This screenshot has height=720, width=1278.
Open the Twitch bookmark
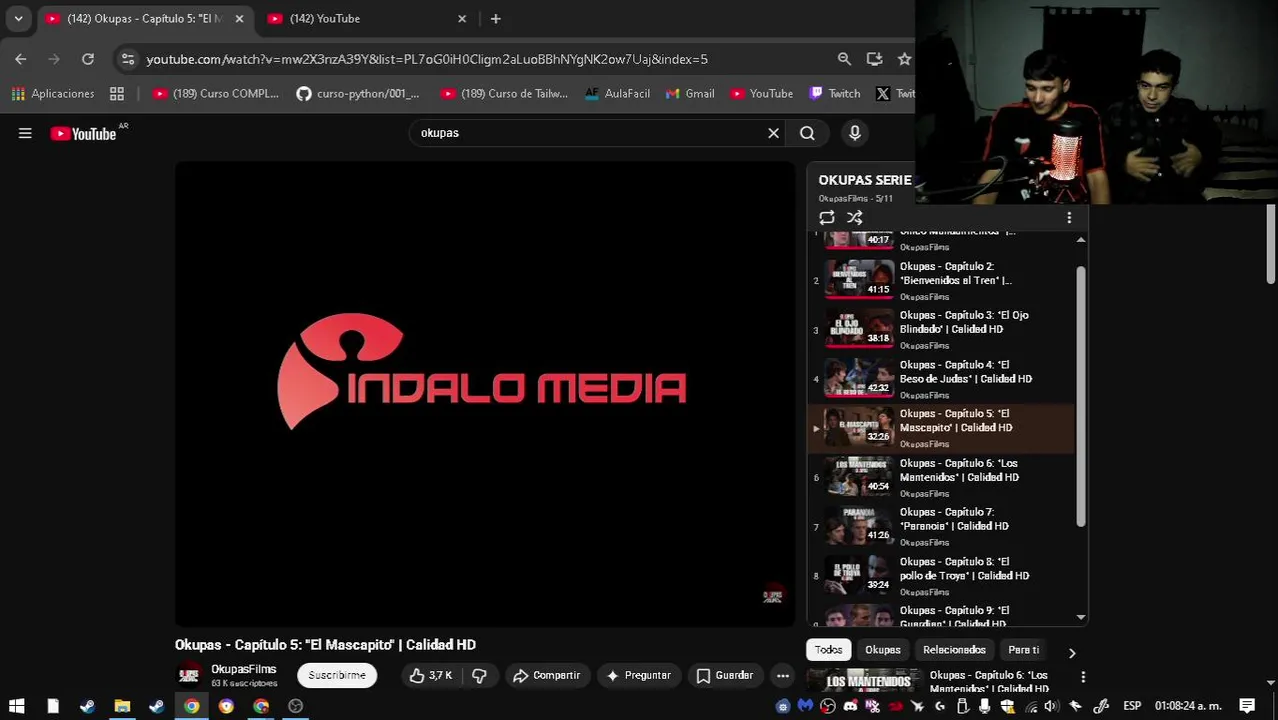click(834, 93)
